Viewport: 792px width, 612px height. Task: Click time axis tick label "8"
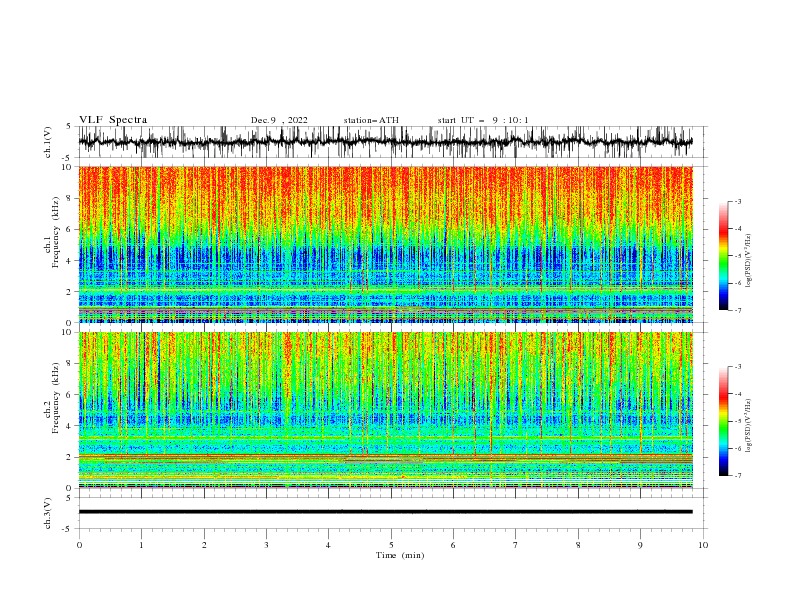pyautogui.click(x=578, y=545)
